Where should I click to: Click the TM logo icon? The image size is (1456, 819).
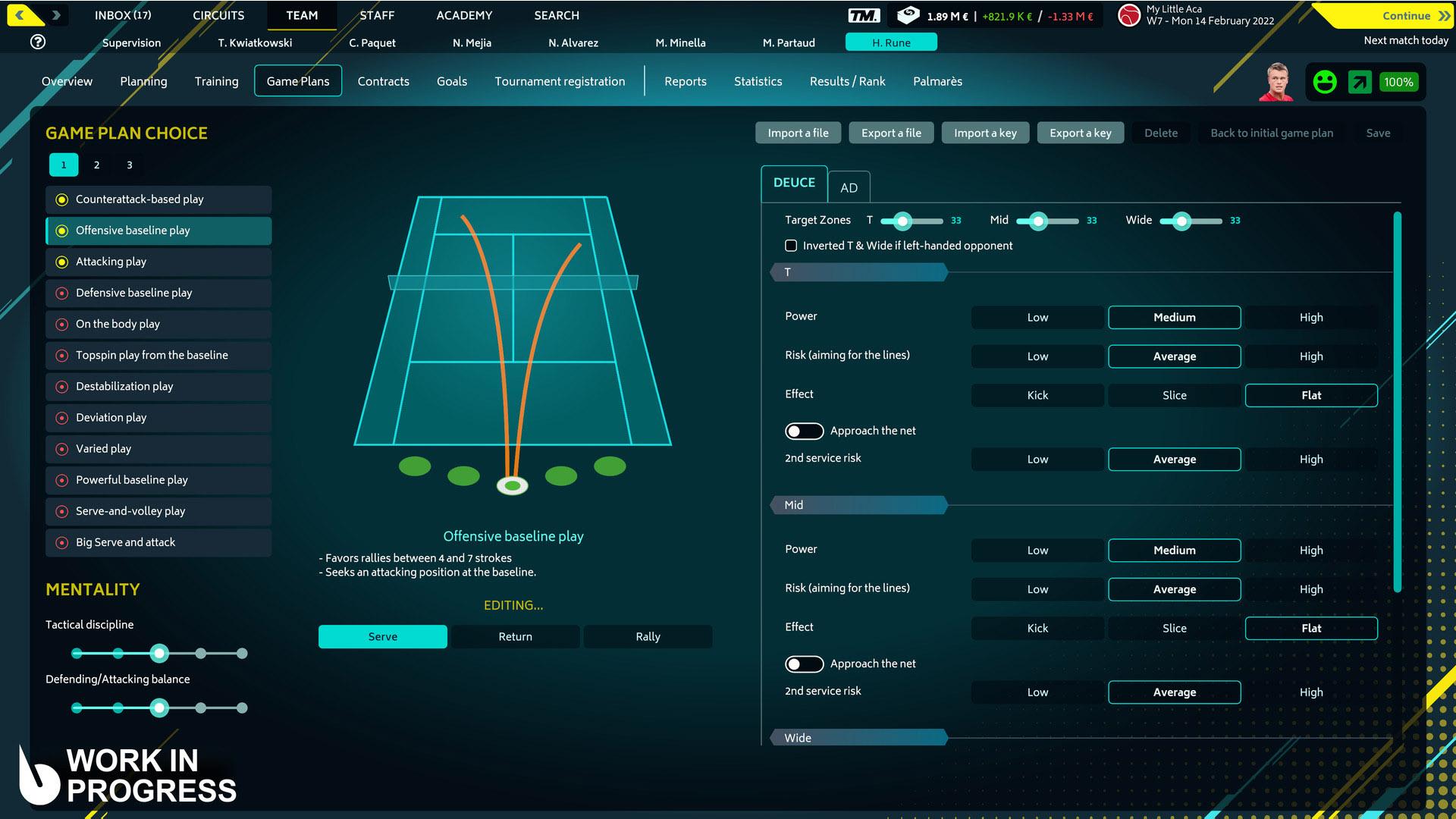click(x=864, y=16)
